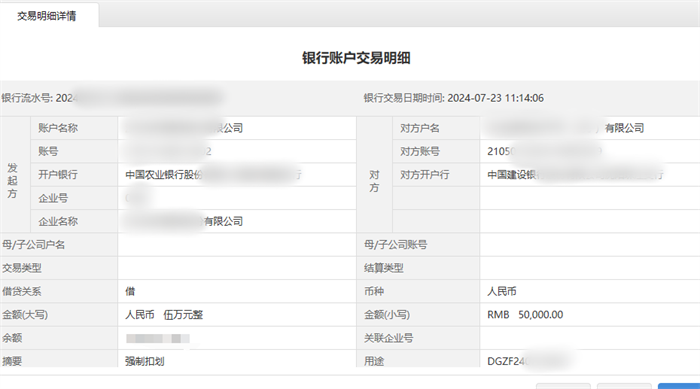Click the first gray button at bottom

[x=563, y=386]
